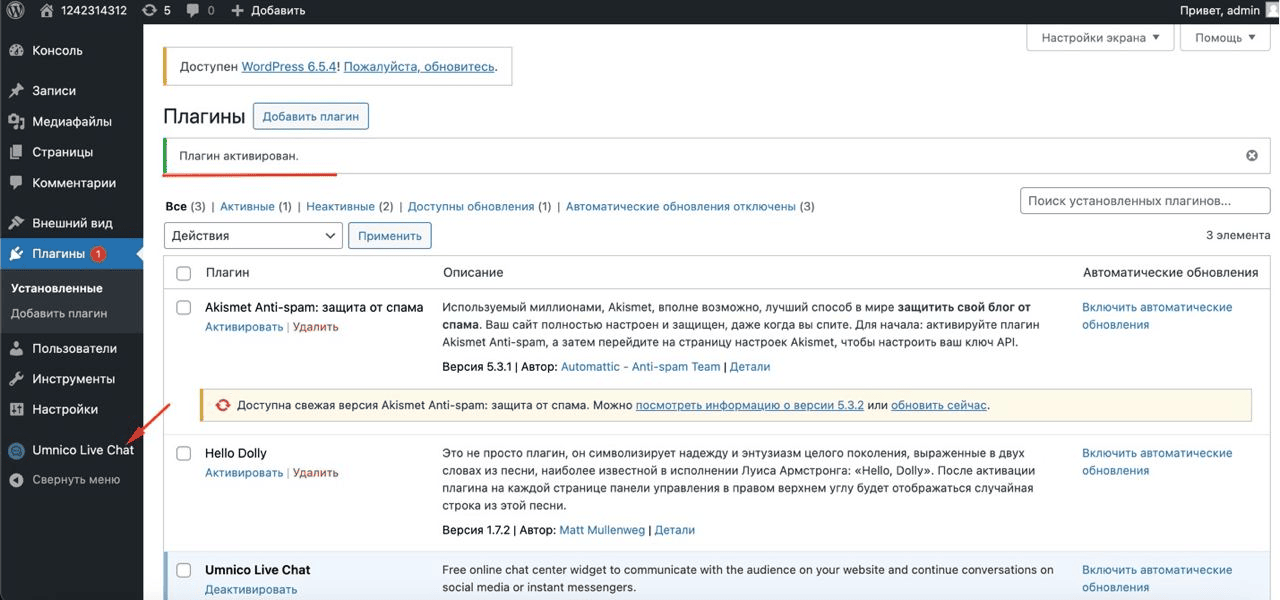Open the Media files section

(71, 122)
